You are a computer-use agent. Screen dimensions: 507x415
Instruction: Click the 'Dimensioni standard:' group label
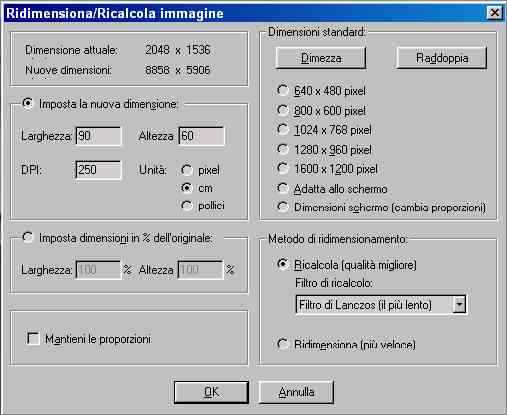coord(317,32)
